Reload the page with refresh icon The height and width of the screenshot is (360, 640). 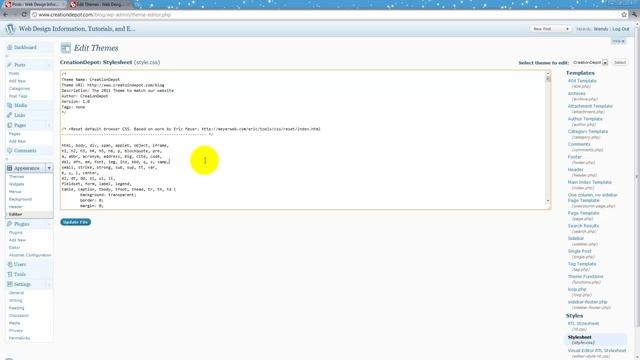pyautogui.click(x=24, y=15)
